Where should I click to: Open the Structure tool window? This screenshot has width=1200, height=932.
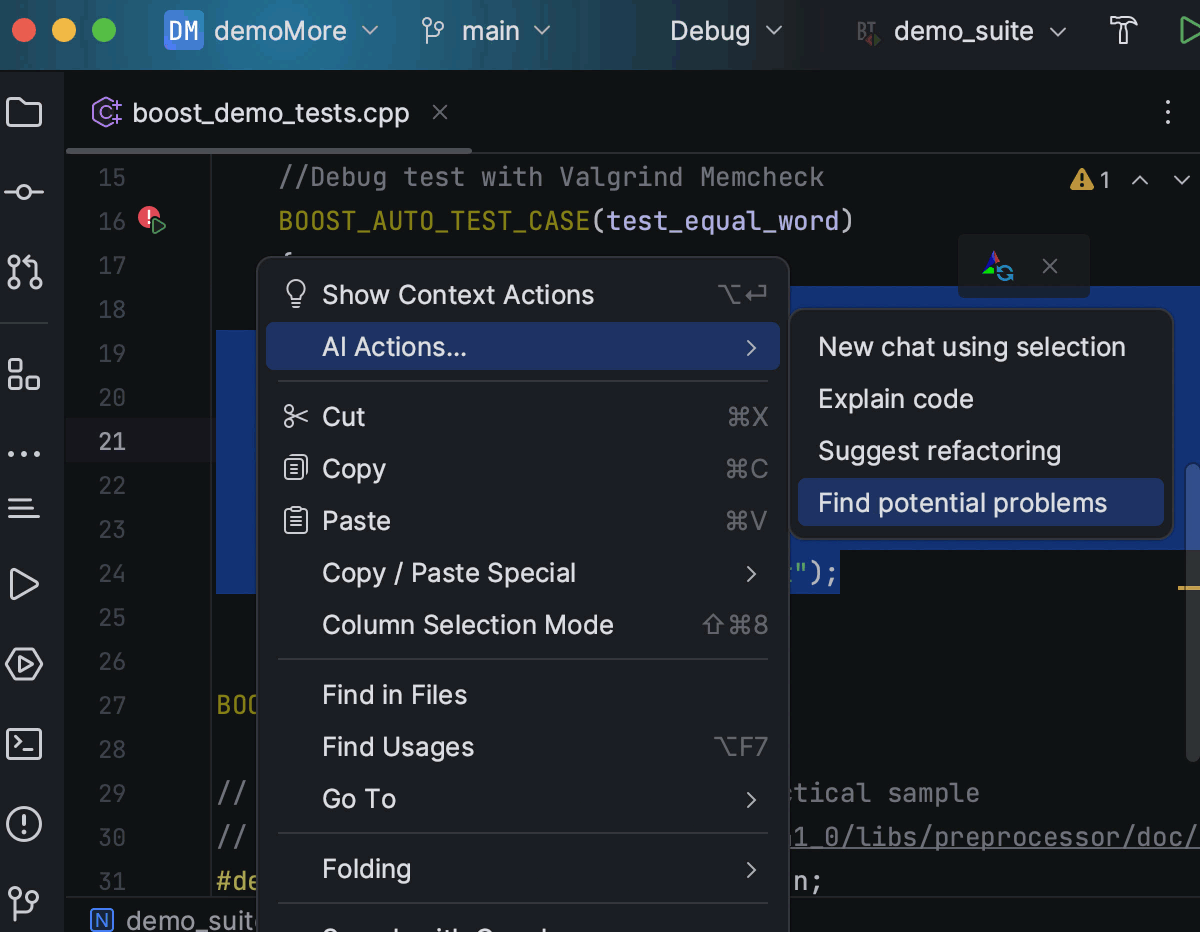coord(24,373)
